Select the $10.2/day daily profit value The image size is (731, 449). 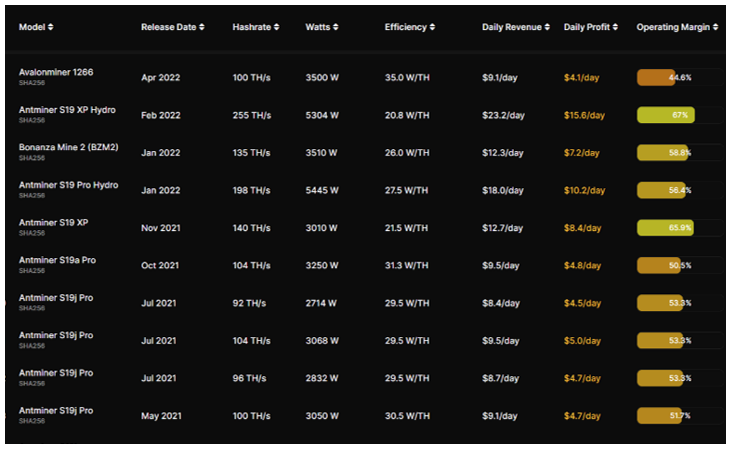pyautogui.click(x=584, y=190)
